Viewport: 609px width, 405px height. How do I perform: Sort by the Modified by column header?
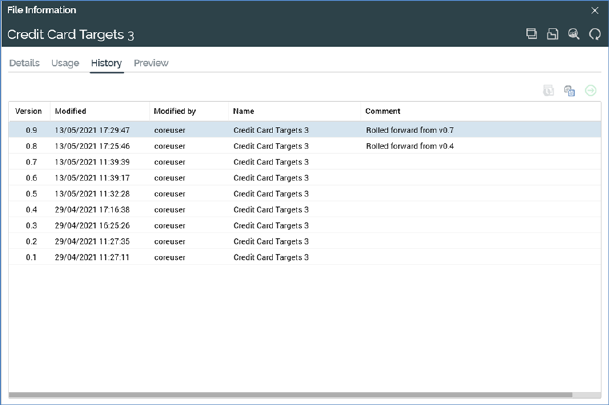175,111
